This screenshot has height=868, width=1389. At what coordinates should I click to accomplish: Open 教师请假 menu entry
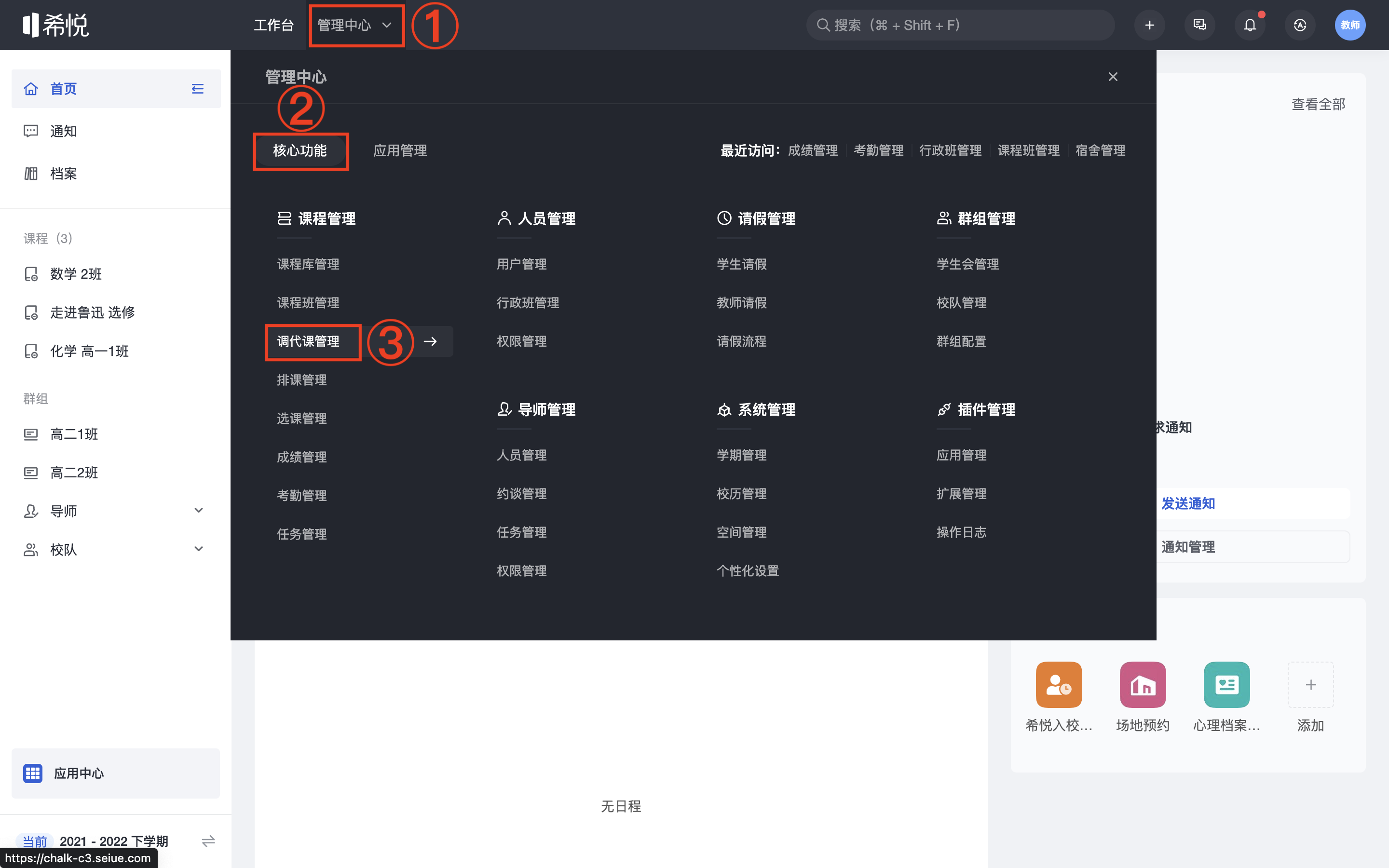[x=742, y=303]
